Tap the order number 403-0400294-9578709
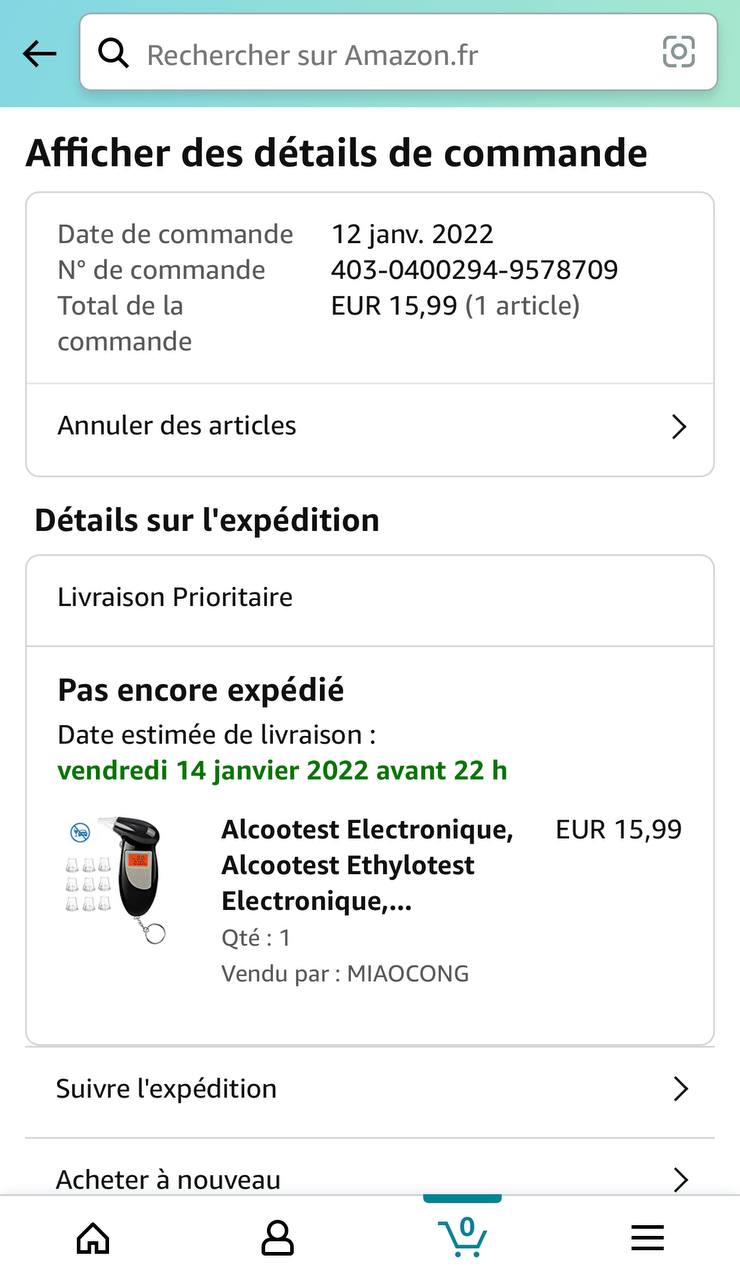Viewport: 740px width, 1280px height. (474, 270)
